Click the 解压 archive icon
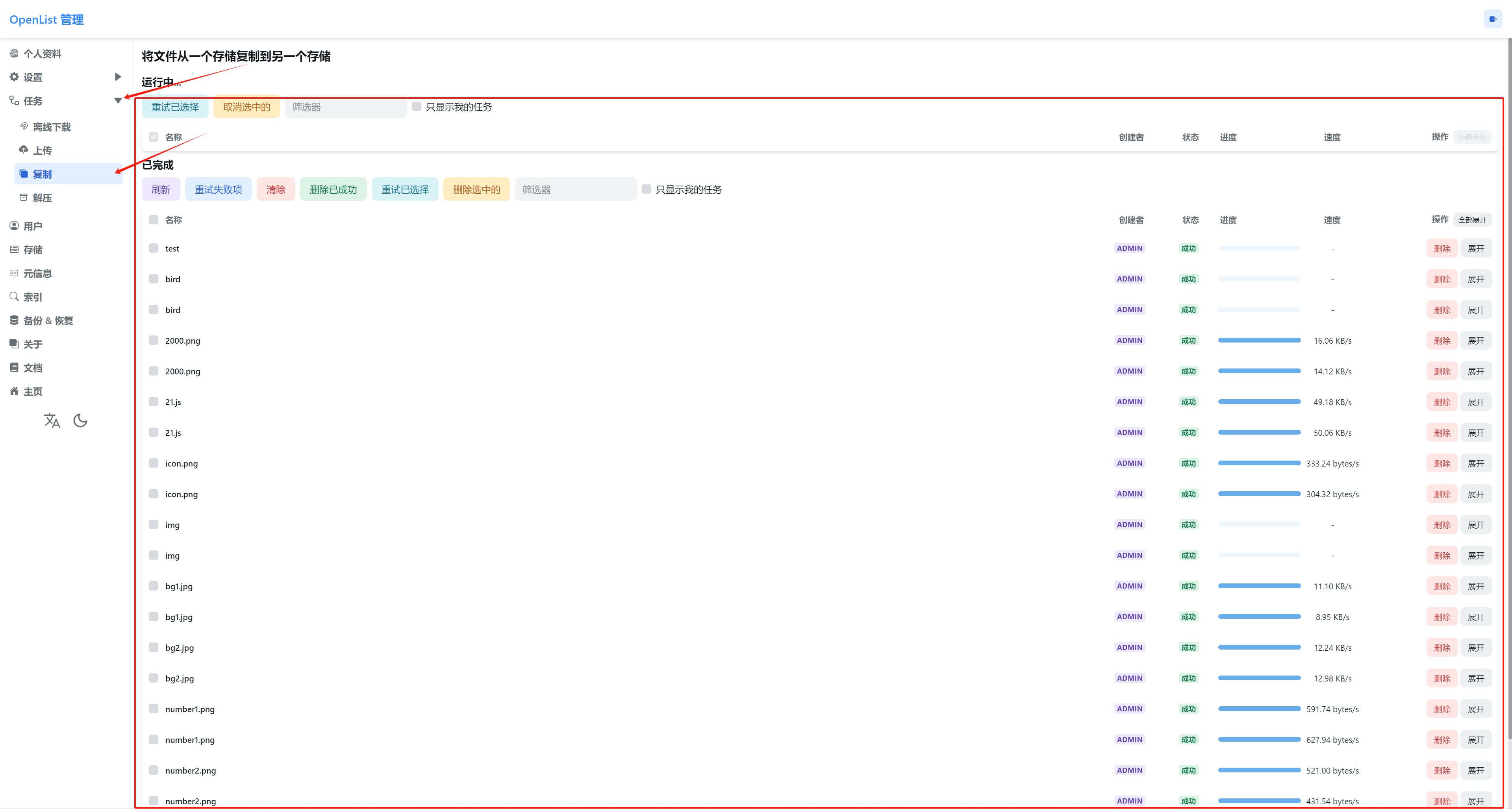 [x=24, y=198]
